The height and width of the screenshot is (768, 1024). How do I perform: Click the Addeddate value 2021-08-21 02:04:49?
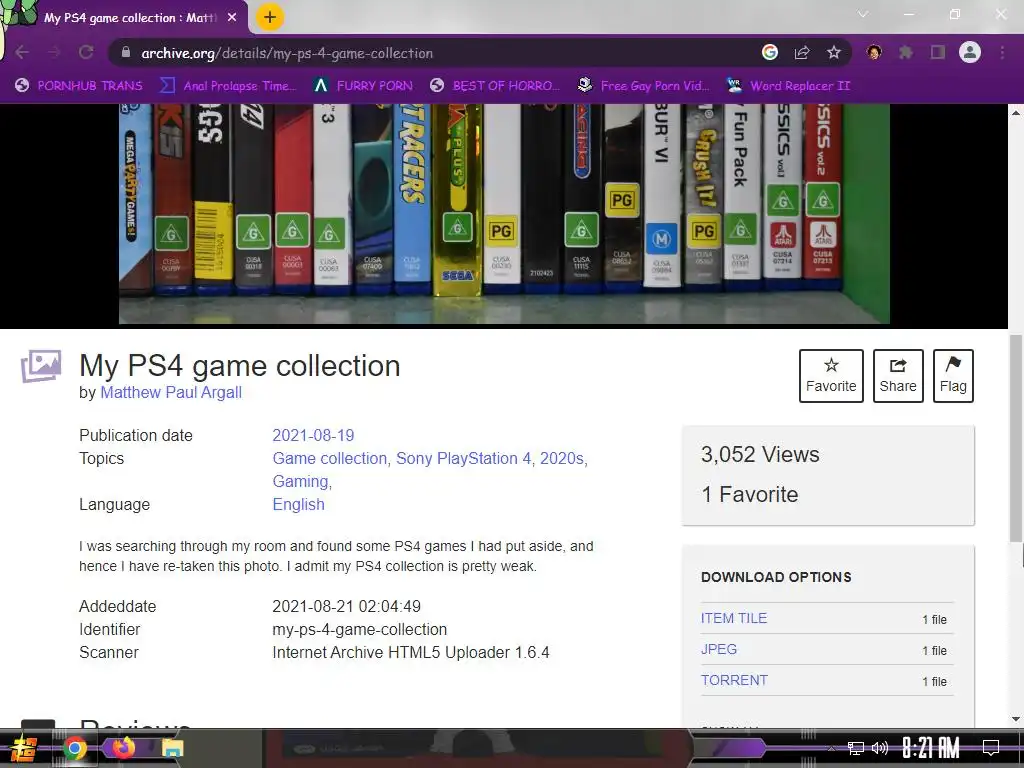coord(347,607)
